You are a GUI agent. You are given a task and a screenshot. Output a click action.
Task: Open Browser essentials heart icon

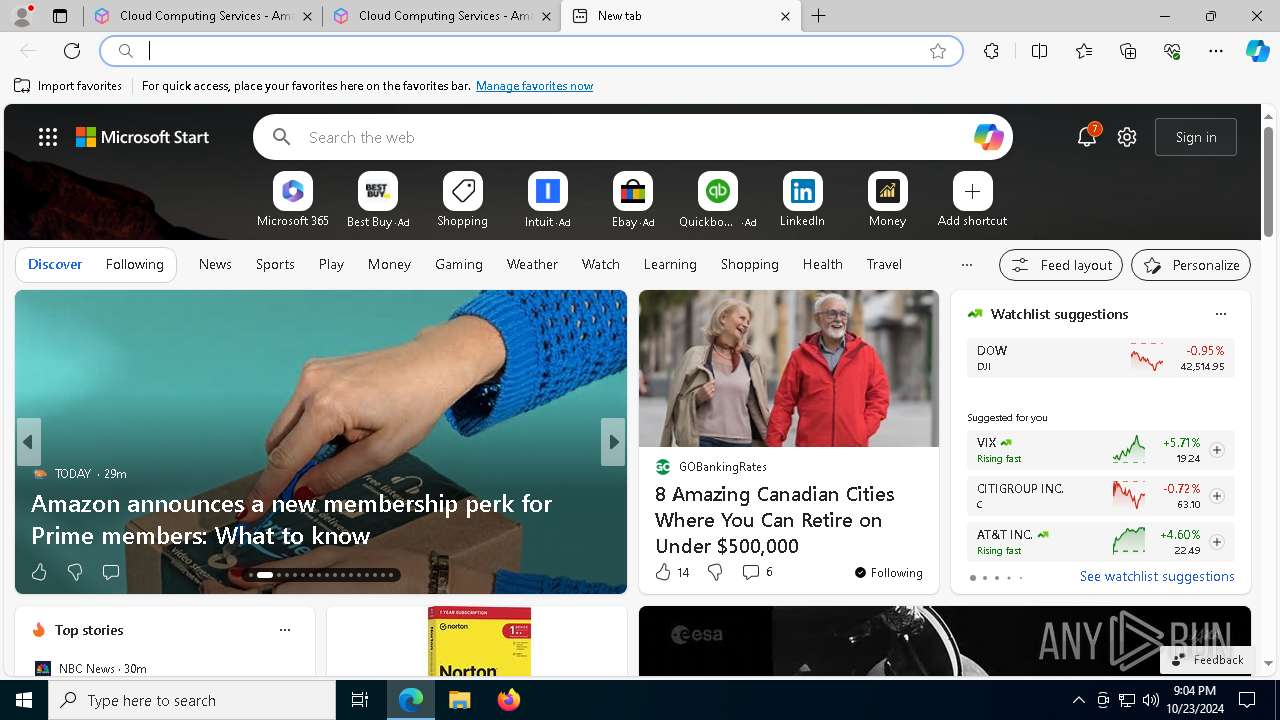coord(1172,51)
